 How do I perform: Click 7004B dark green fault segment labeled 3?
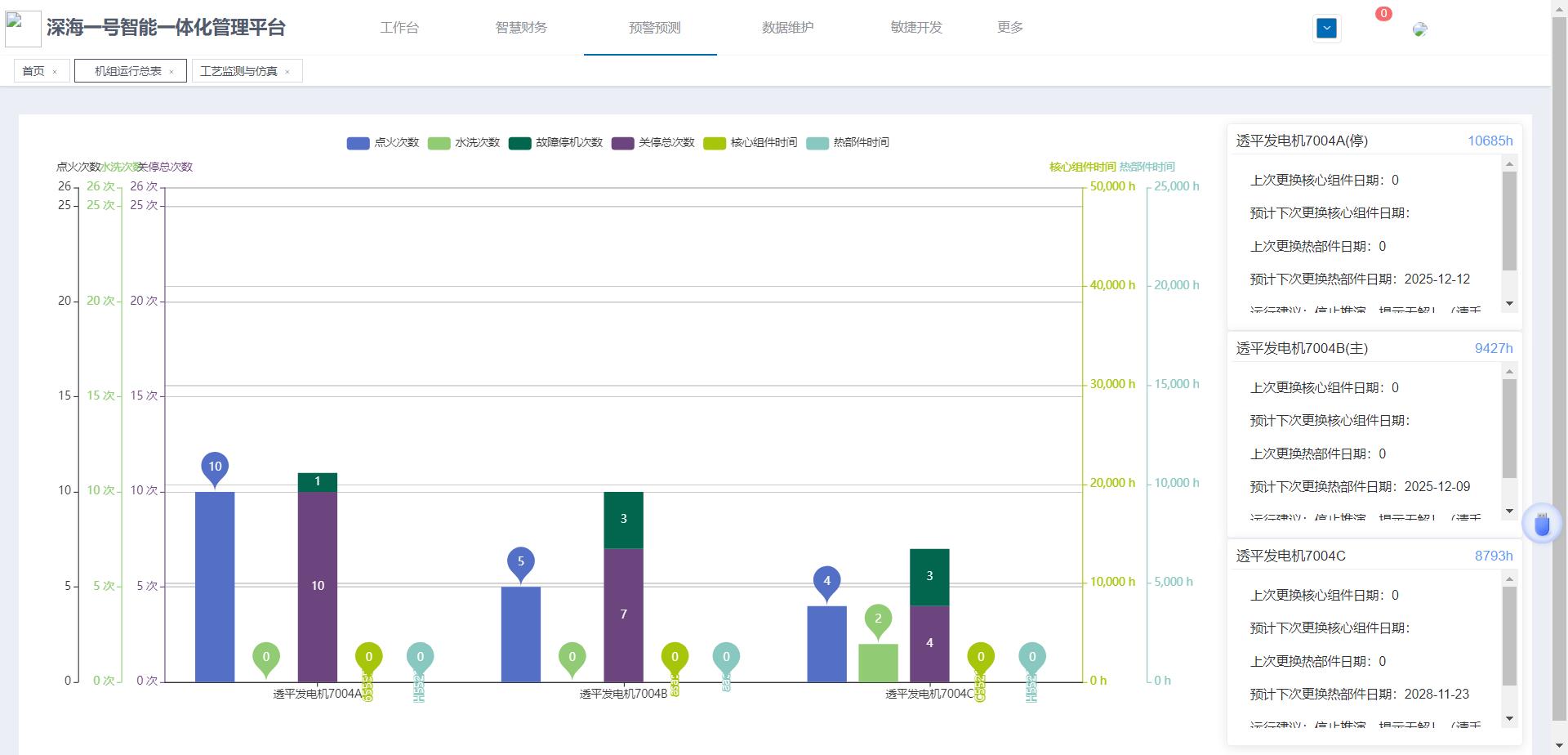click(624, 520)
